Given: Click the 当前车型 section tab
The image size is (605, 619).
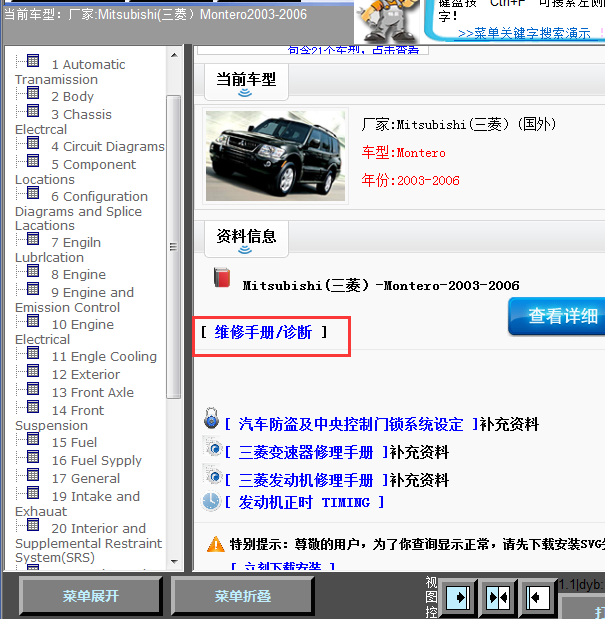Looking at the screenshot, I should 246,82.
